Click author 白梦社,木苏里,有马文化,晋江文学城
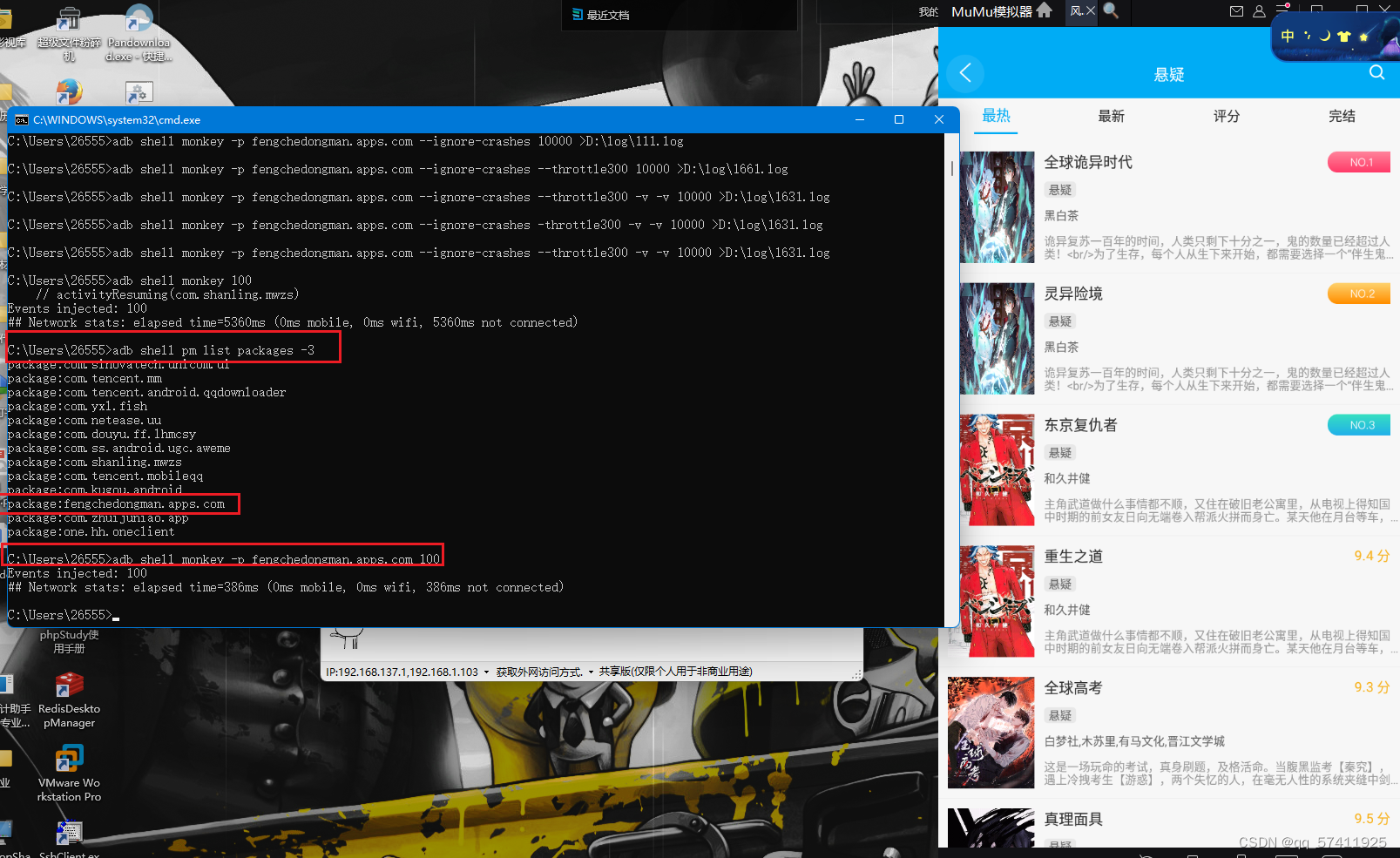This screenshot has height=858, width=1400. pyautogui.click(x=1134, y=741)
